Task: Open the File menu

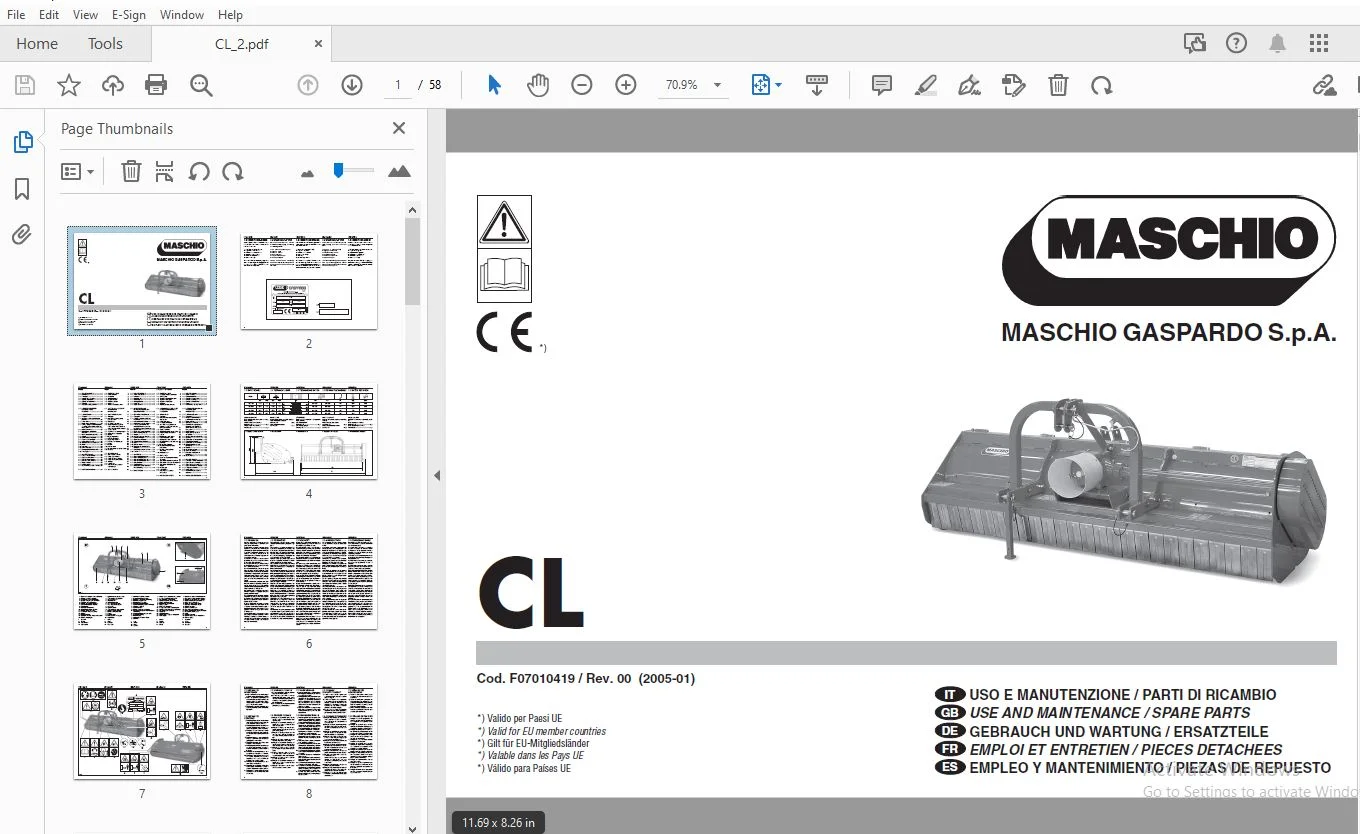Action: coord(16,15)
